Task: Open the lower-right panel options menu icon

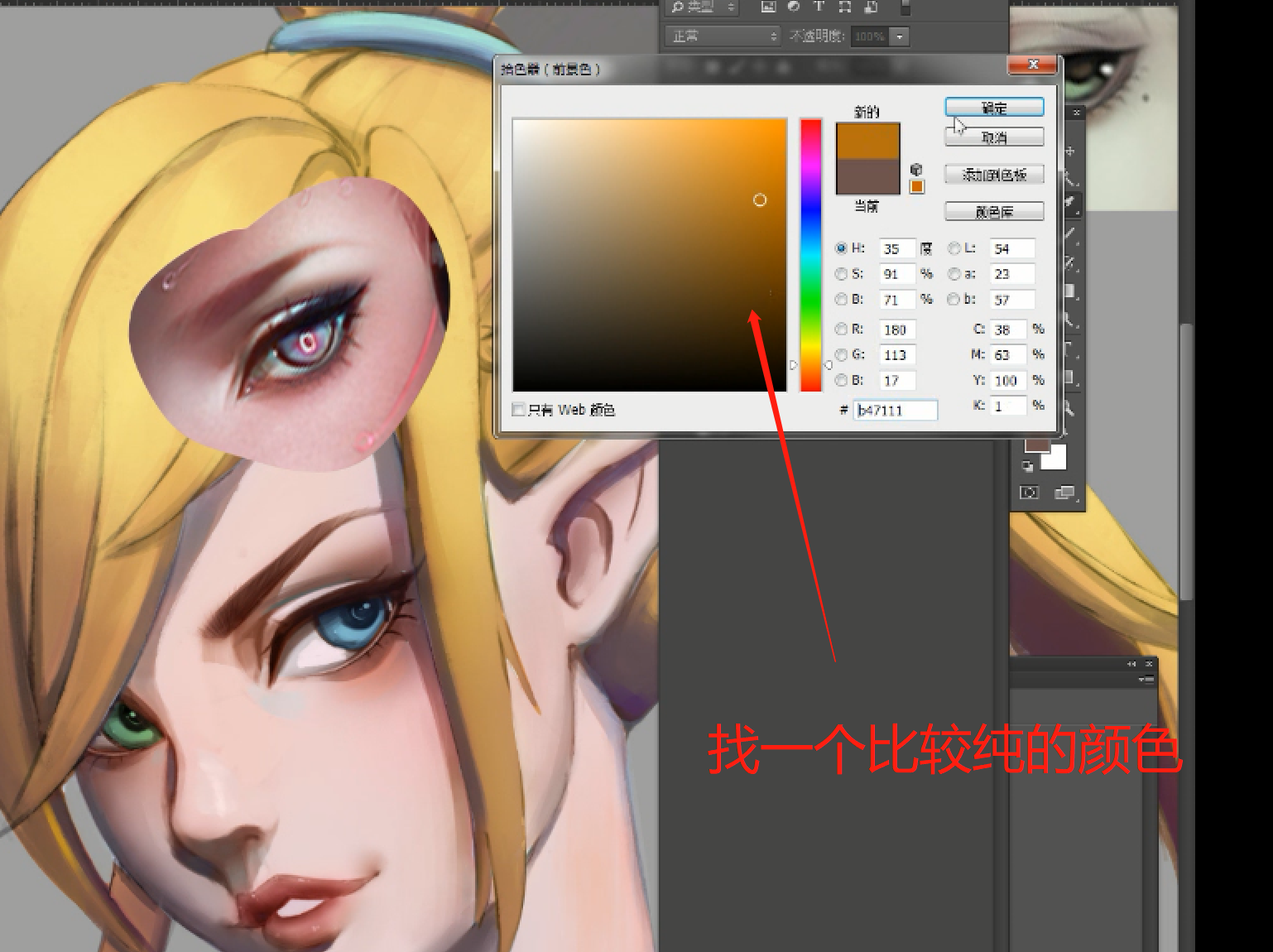Action: [1146, 680]
